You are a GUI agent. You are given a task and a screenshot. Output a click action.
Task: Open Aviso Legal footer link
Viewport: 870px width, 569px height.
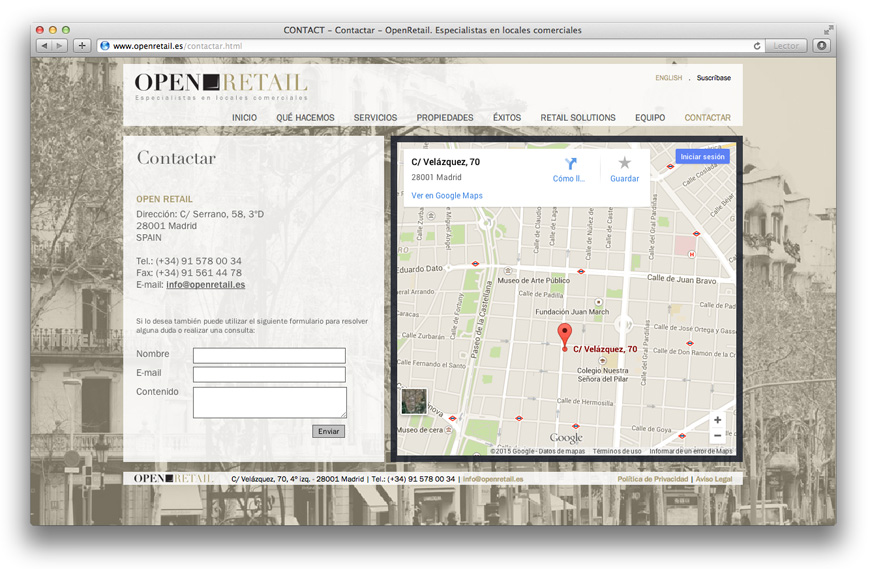tap(714, 479)
